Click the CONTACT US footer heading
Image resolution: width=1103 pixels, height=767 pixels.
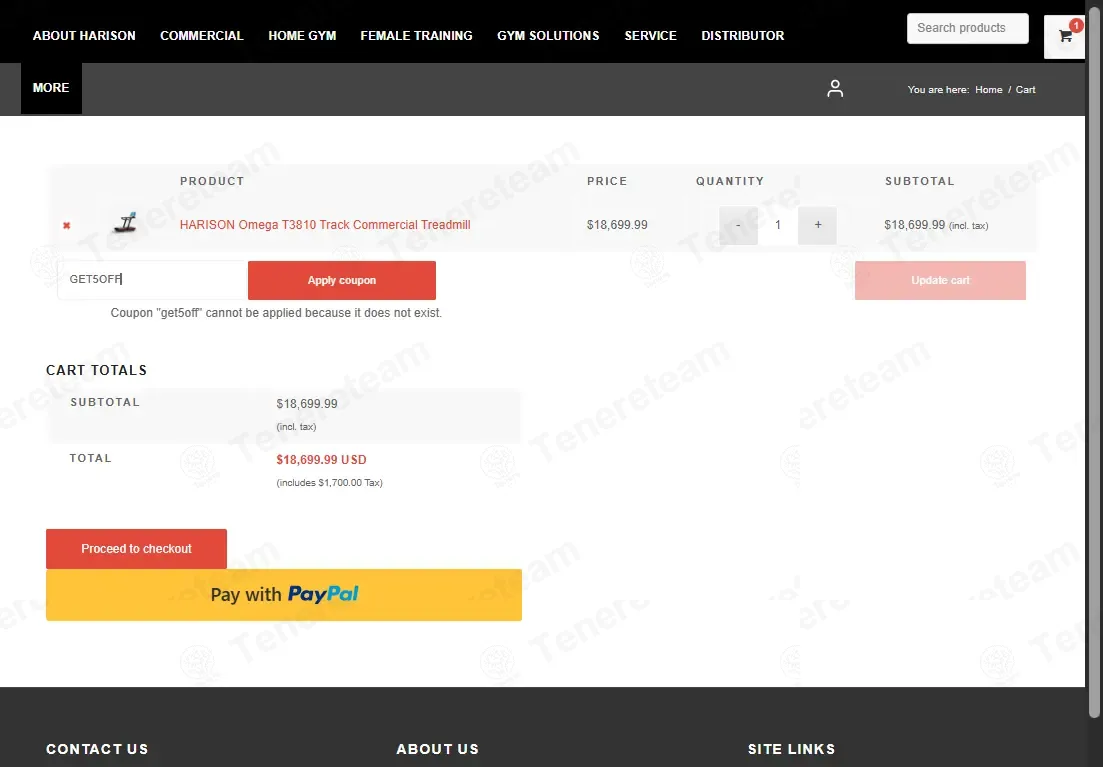(97, 749)
